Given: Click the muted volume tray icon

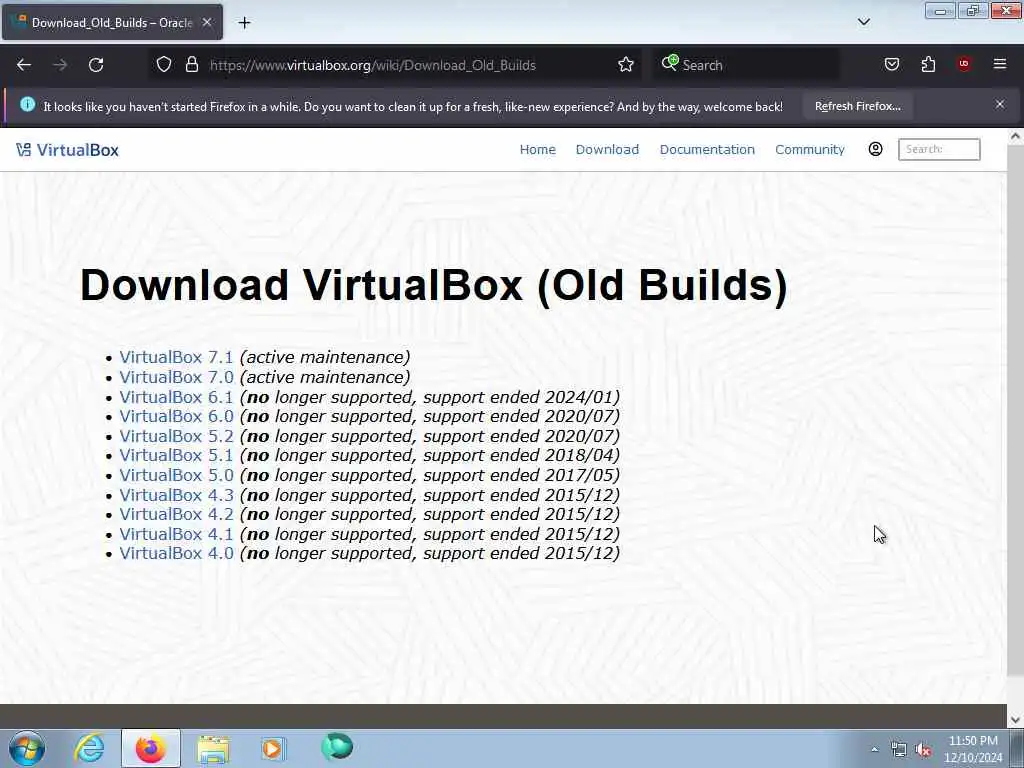Looking at the screenshot, I should (923, 750).
